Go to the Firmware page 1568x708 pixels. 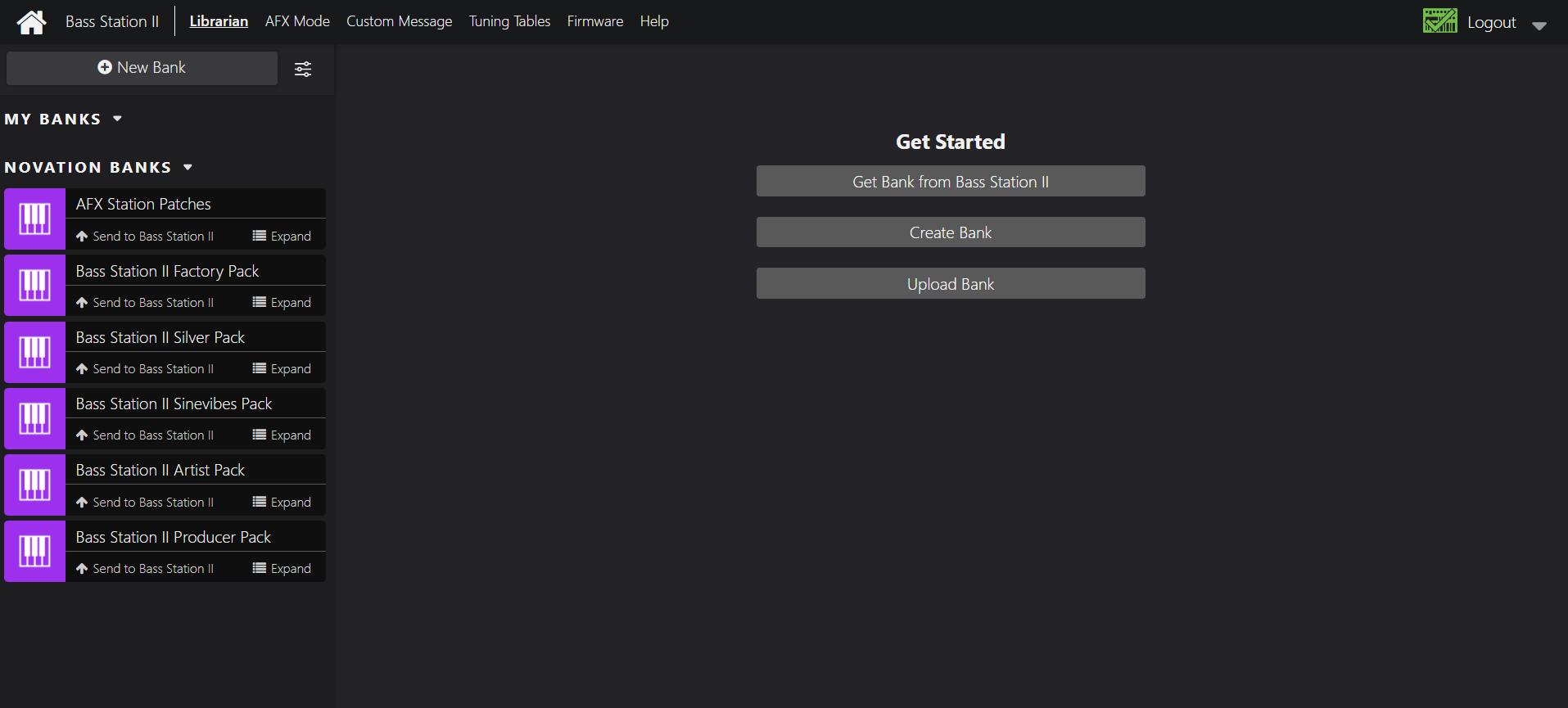pyautogui.click(x=595, y=21)
